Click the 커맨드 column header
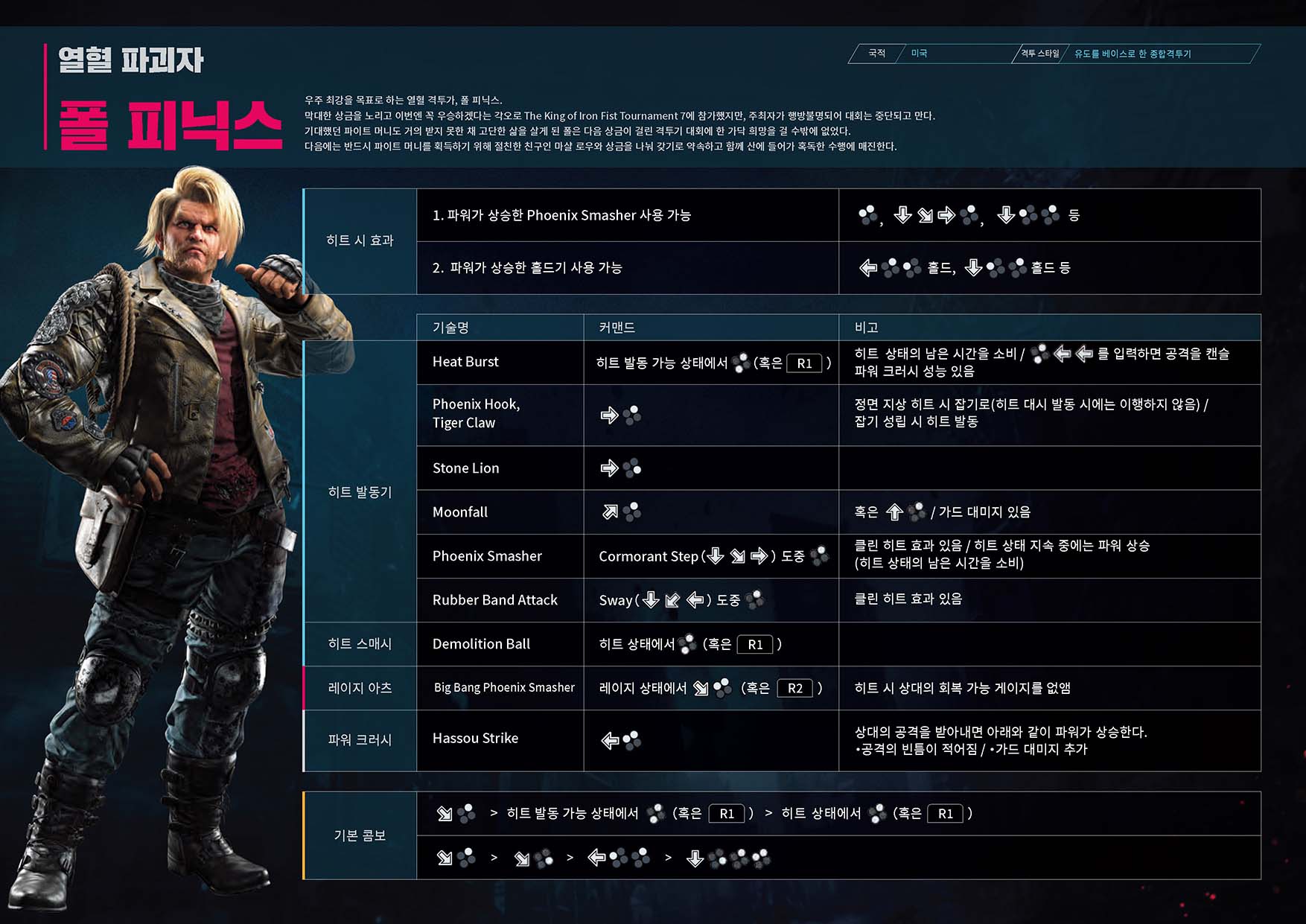The image size is (1306, 924). pos(617,328)
